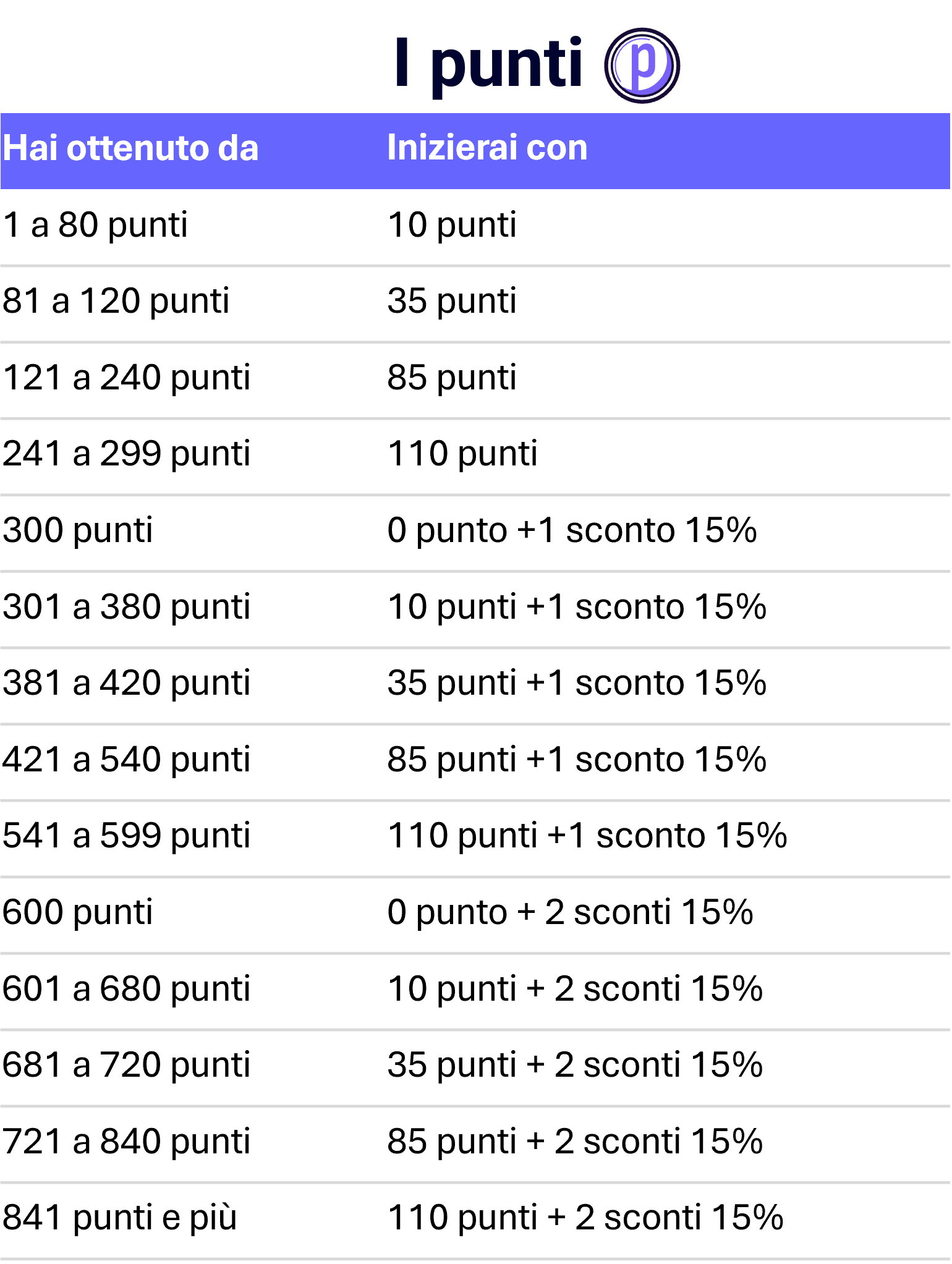The height and width of the screenshot is (1264, 952).
Task: Select the '681 a 720 punti' cell
Action: [127, 1066]
